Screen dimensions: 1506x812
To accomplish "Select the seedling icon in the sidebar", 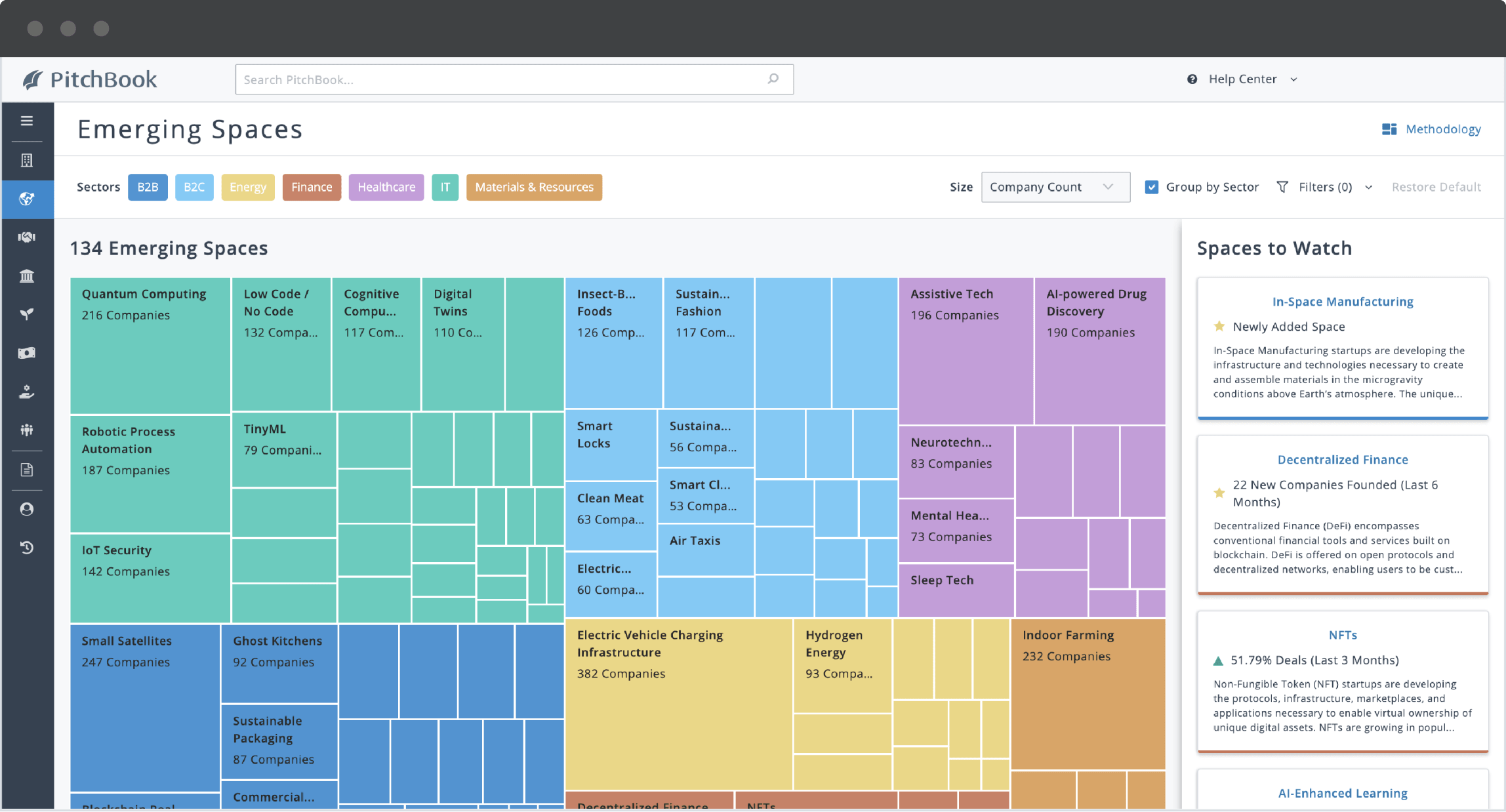I will click(27, 314).
